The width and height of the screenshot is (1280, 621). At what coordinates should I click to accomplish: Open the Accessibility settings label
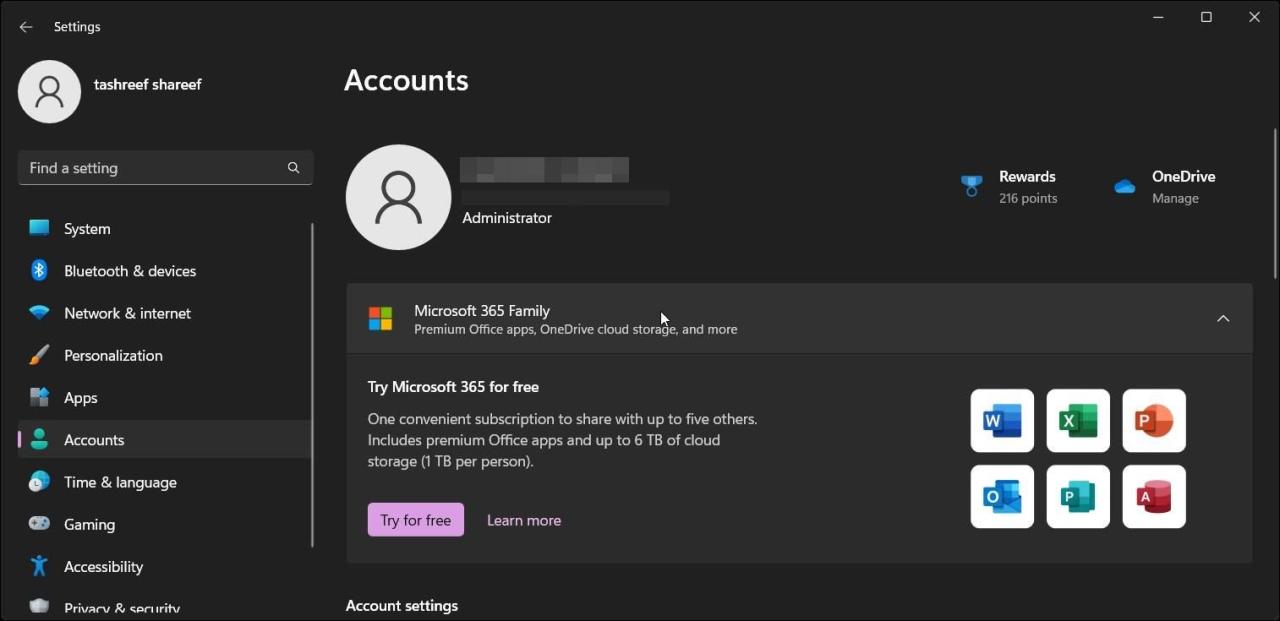(104, 566)
